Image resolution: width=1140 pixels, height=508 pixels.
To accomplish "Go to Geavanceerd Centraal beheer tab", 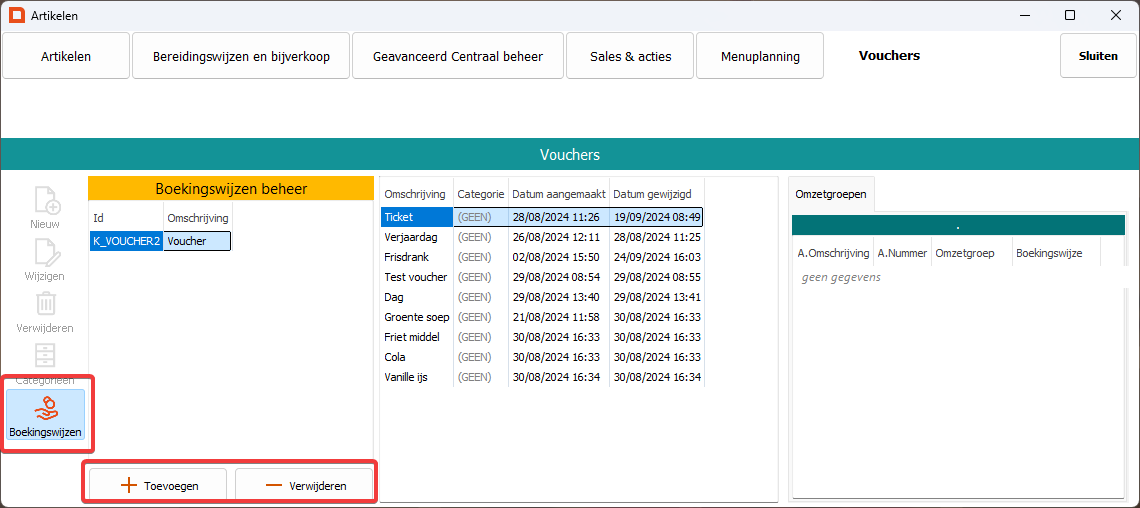I will coord(458,56).
